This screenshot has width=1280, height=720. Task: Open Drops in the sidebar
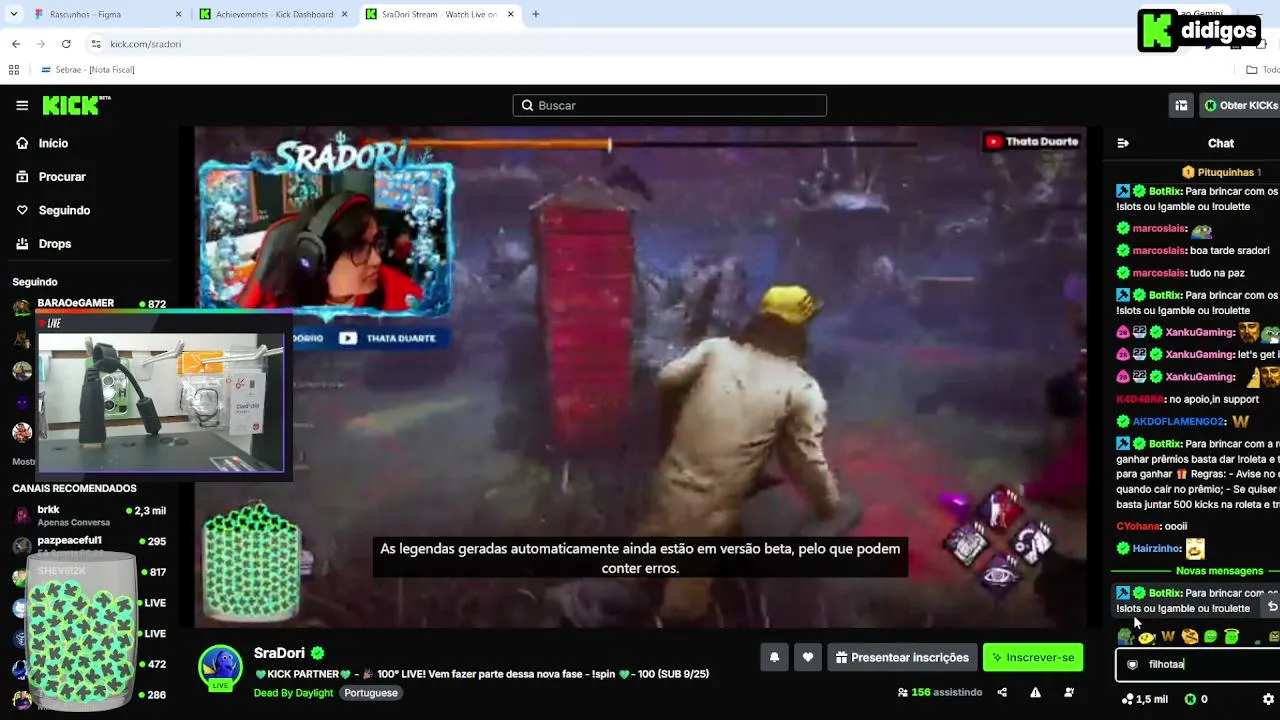coord(54,243)
